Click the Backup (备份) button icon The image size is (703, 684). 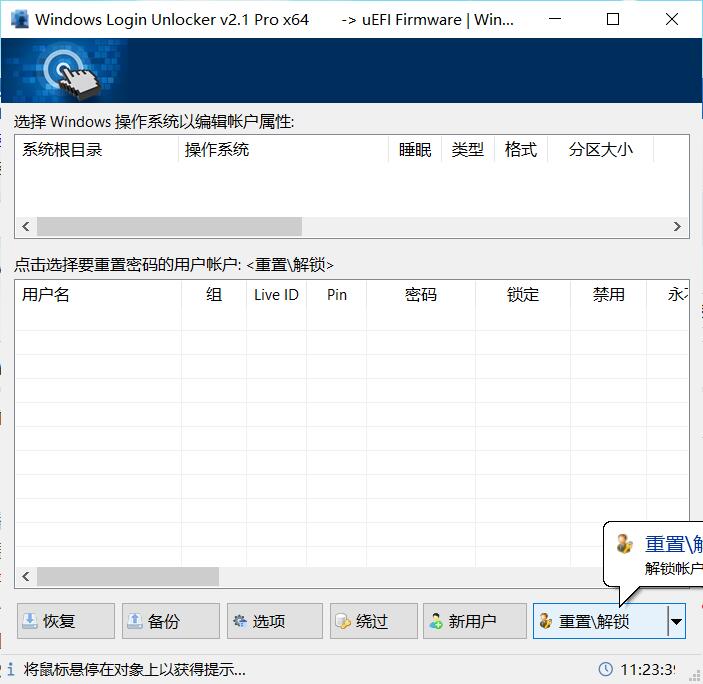point(134,621)
